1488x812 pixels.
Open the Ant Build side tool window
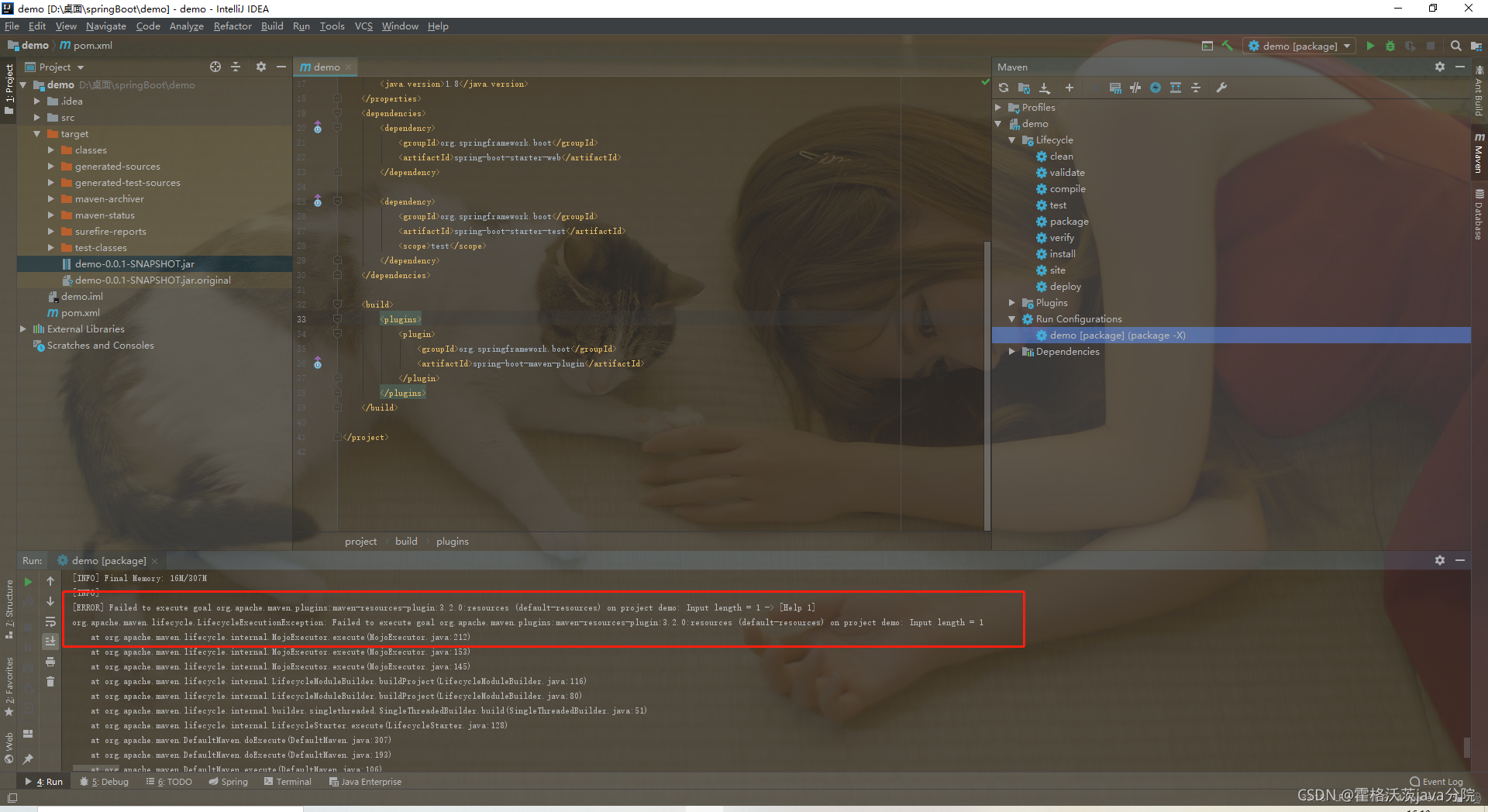click(1479, 91)
